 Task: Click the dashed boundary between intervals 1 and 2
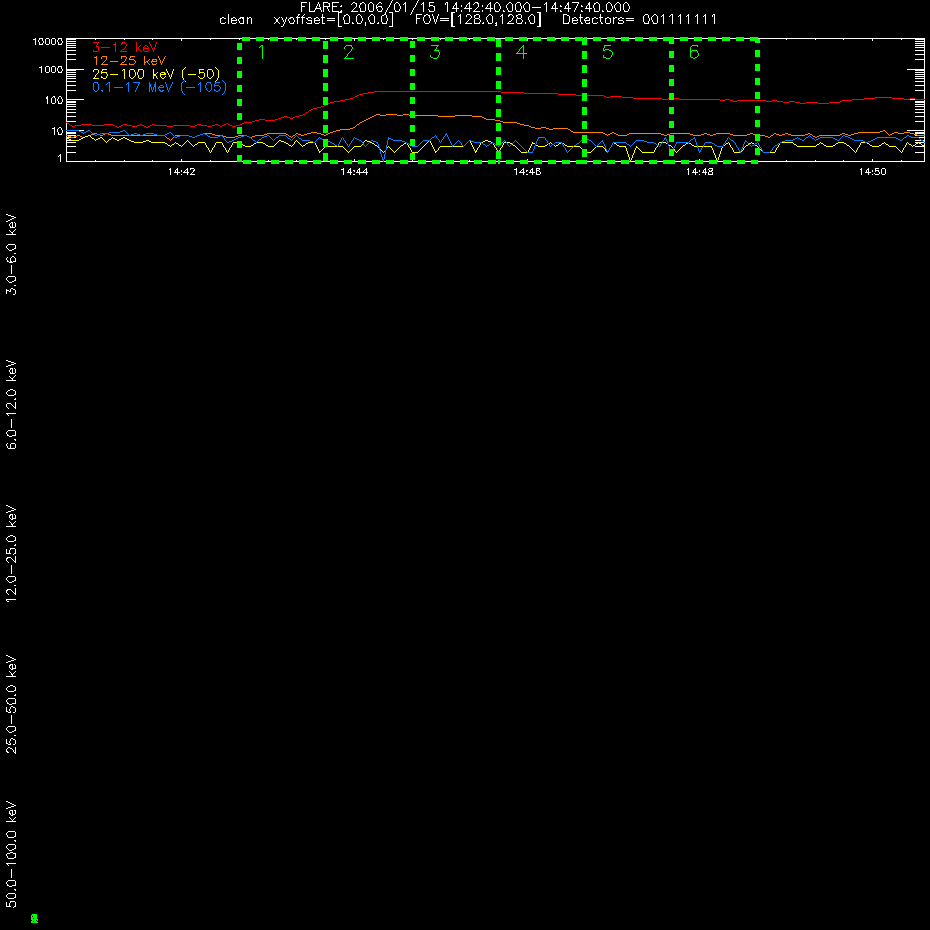[x=326, y=100]
